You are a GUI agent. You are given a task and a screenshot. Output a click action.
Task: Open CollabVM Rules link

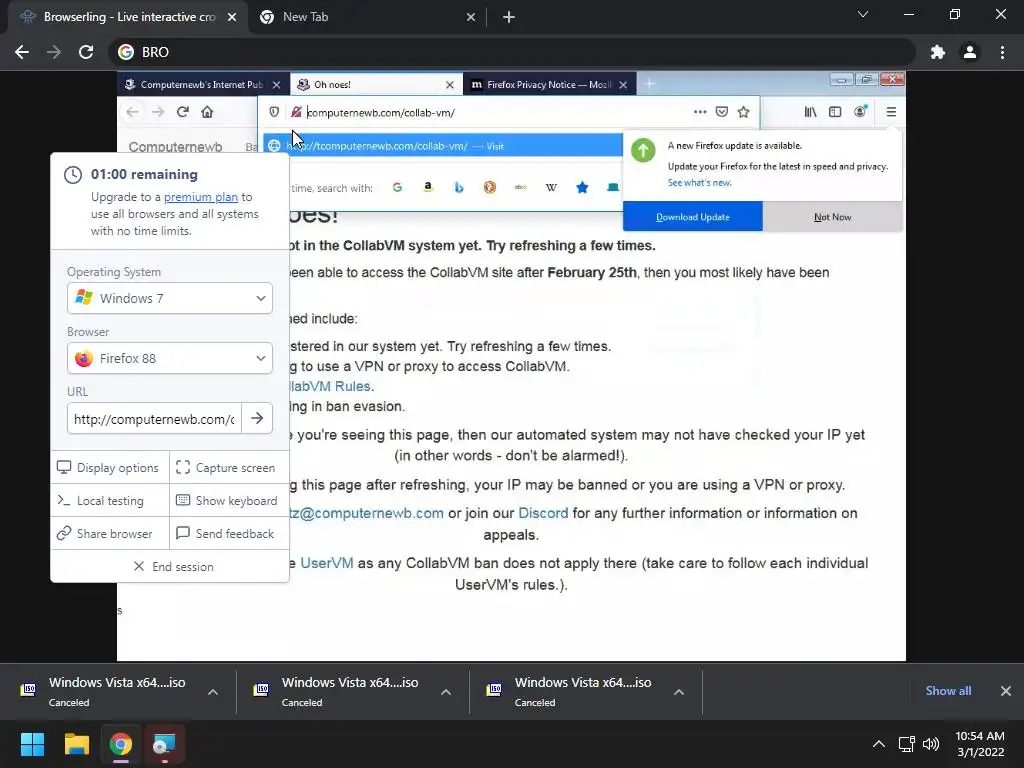pyautogui.click(x=329, y=386)
